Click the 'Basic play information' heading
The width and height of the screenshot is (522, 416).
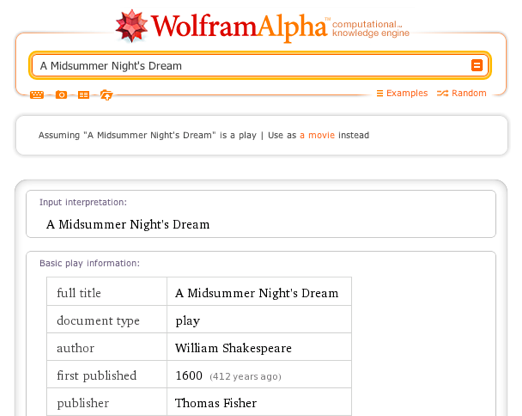pos(89,263)
